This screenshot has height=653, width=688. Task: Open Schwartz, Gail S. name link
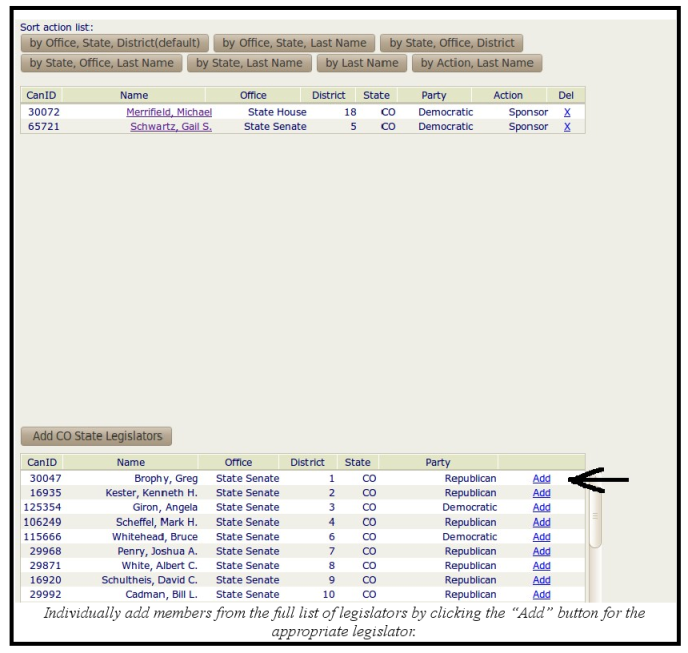(x=171, y=127)
